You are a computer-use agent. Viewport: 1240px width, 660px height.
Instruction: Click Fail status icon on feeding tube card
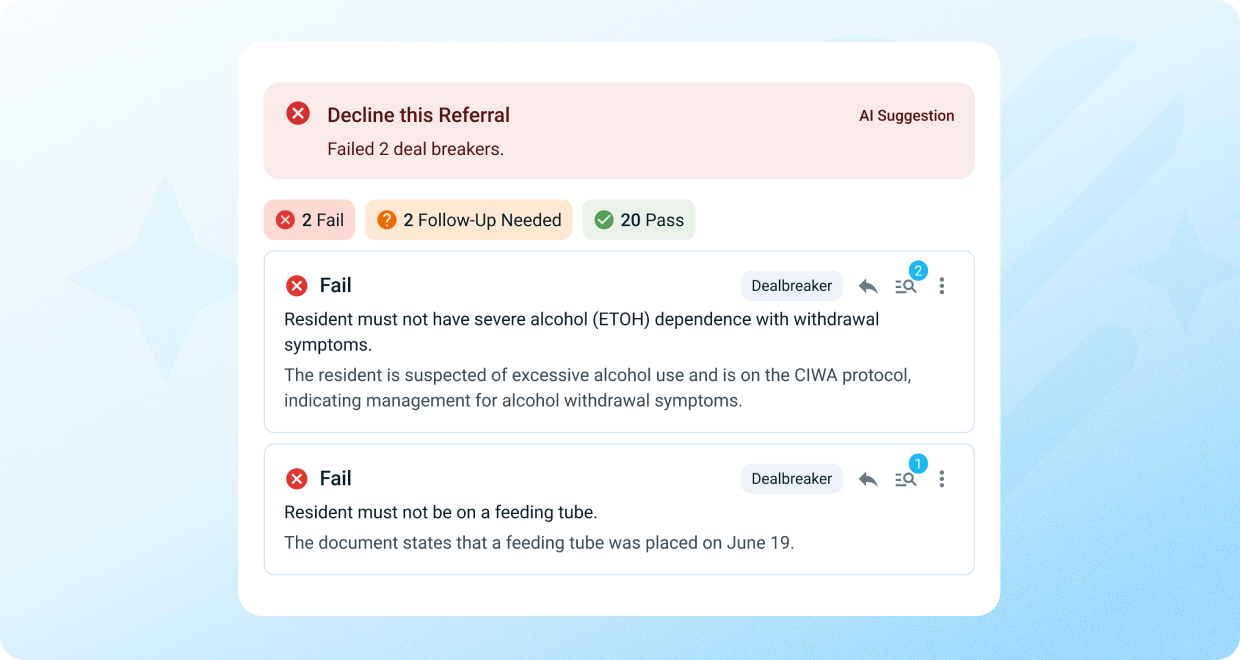click(297, 479)
